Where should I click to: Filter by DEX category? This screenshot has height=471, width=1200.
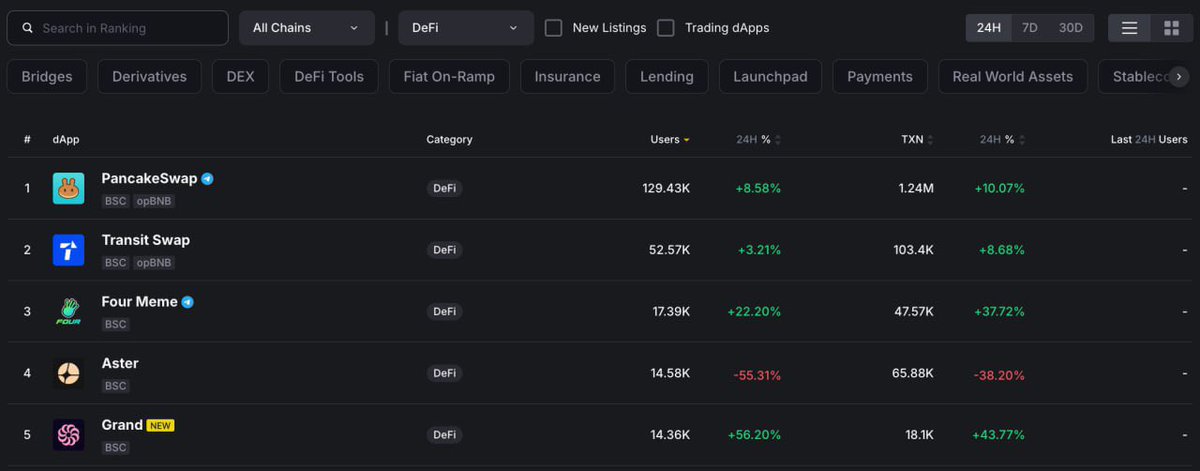(240, 76)
